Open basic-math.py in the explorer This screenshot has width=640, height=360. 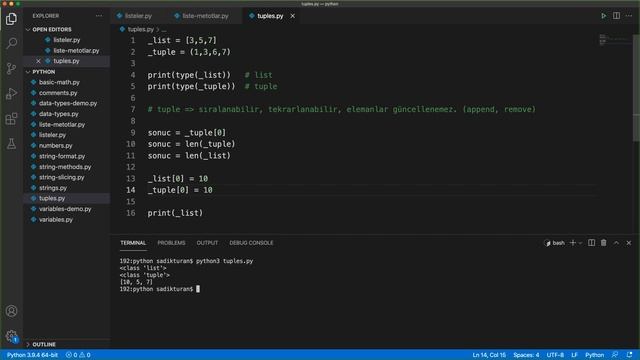coord(60,82)
